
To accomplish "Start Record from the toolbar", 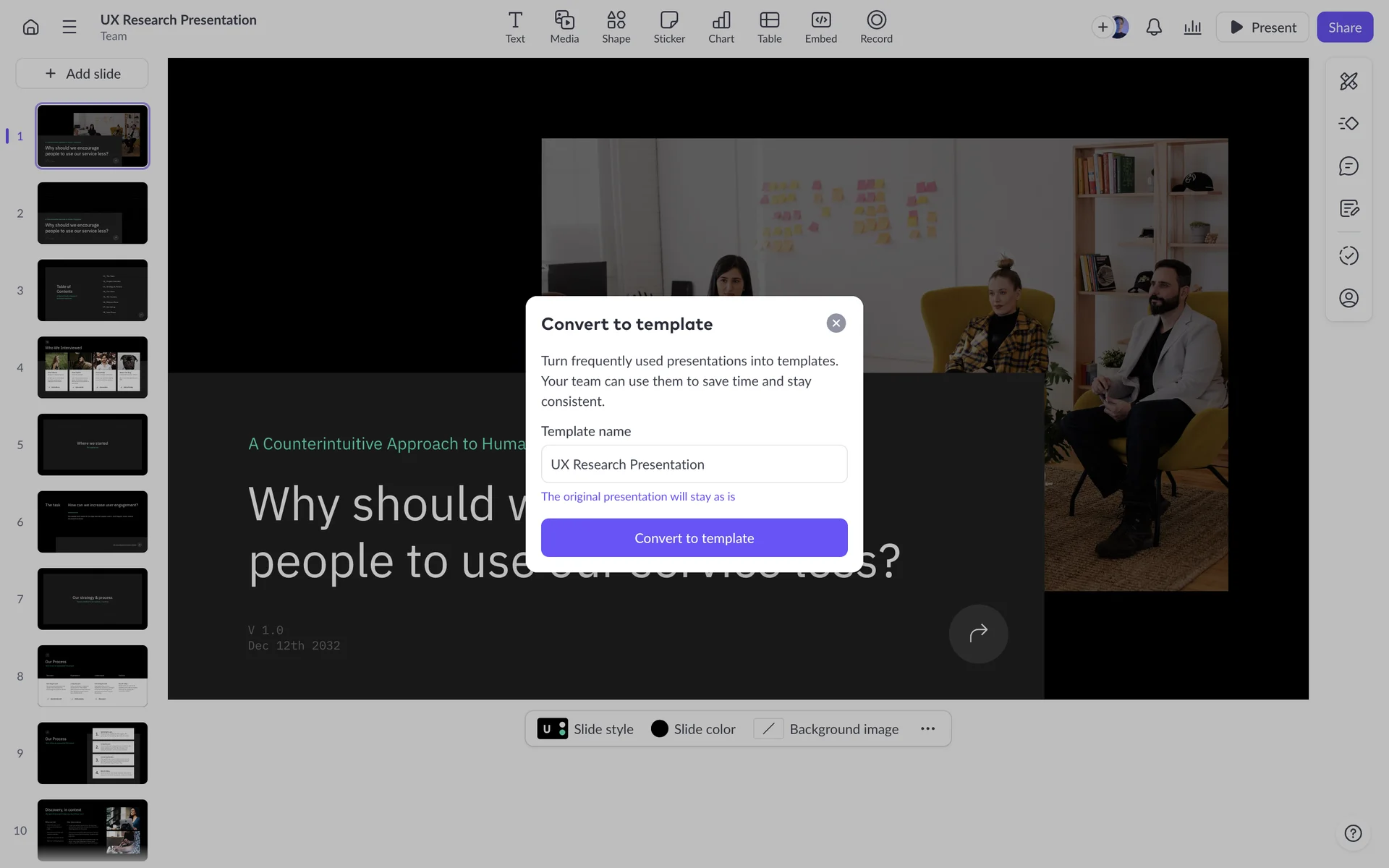I will point(876,27).
